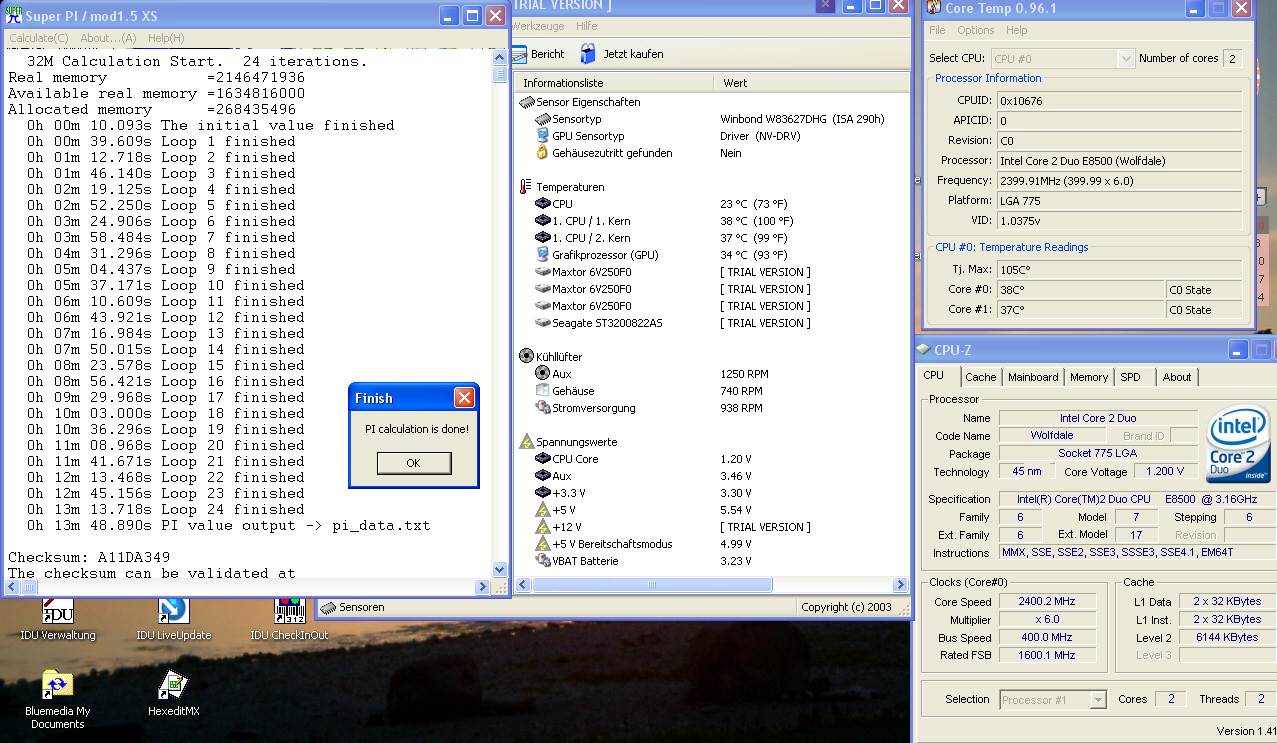Select the VBAT Batterie row icon
This screenshot has height=743, width=1277.
[543, 561]
